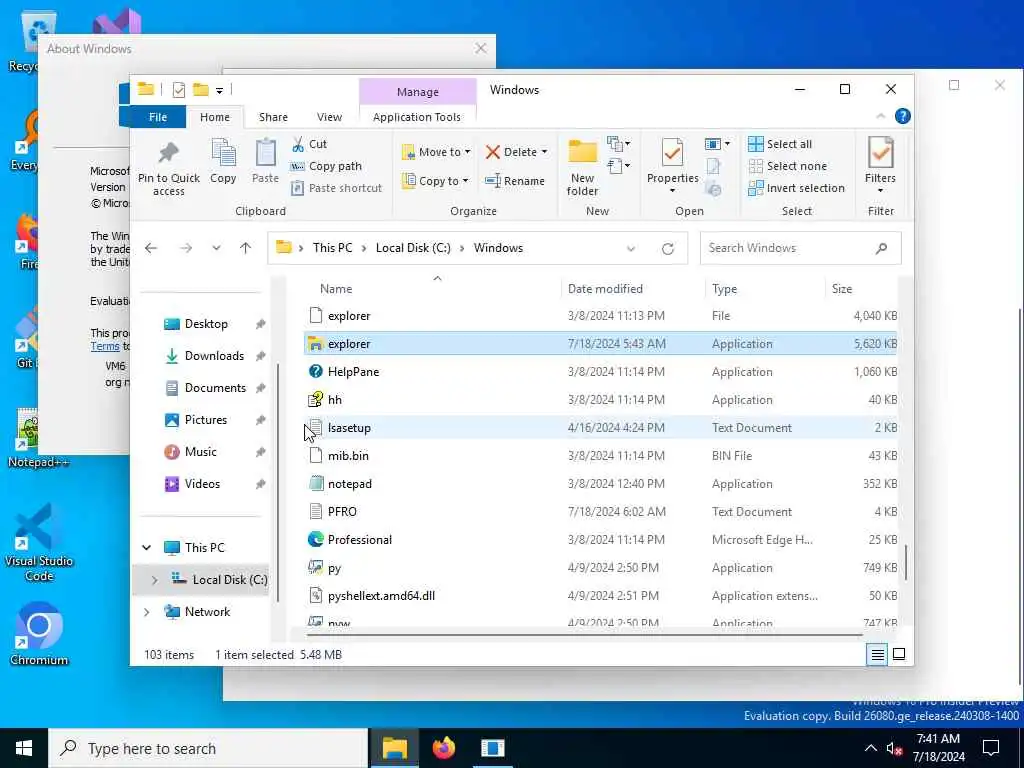Click the vertical scrollbar thumb in file list
The width and height of the screenshot is (1024, 768).
coord(906,562)
